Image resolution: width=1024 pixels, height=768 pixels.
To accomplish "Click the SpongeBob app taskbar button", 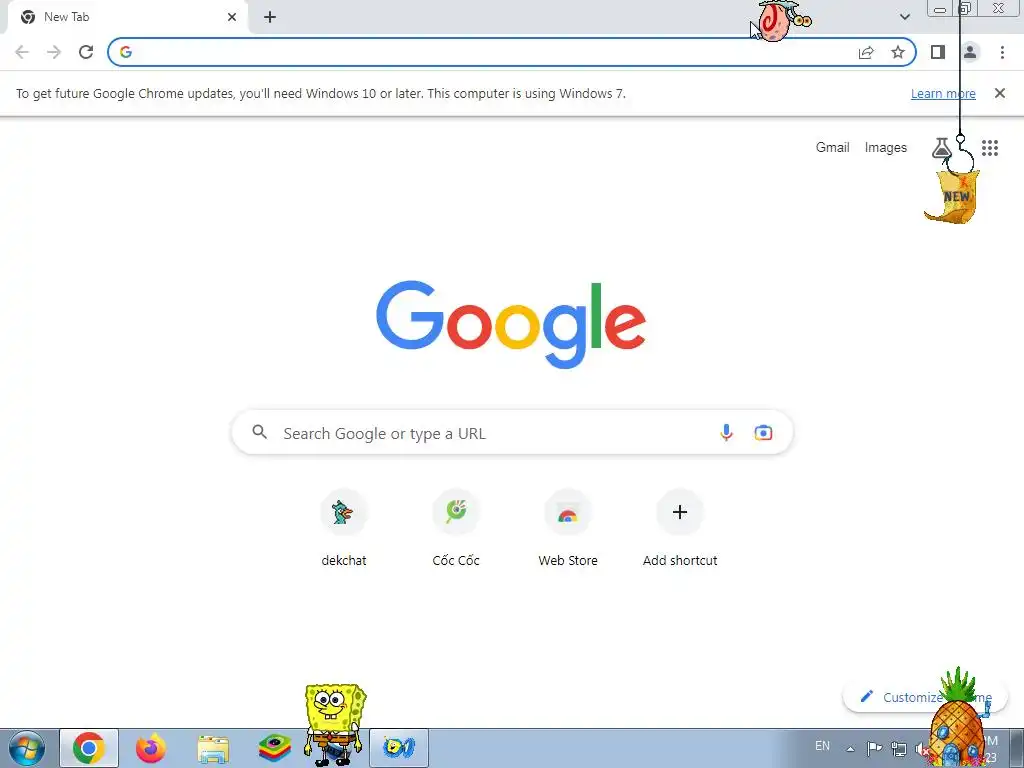I will (x=399, y=748).
